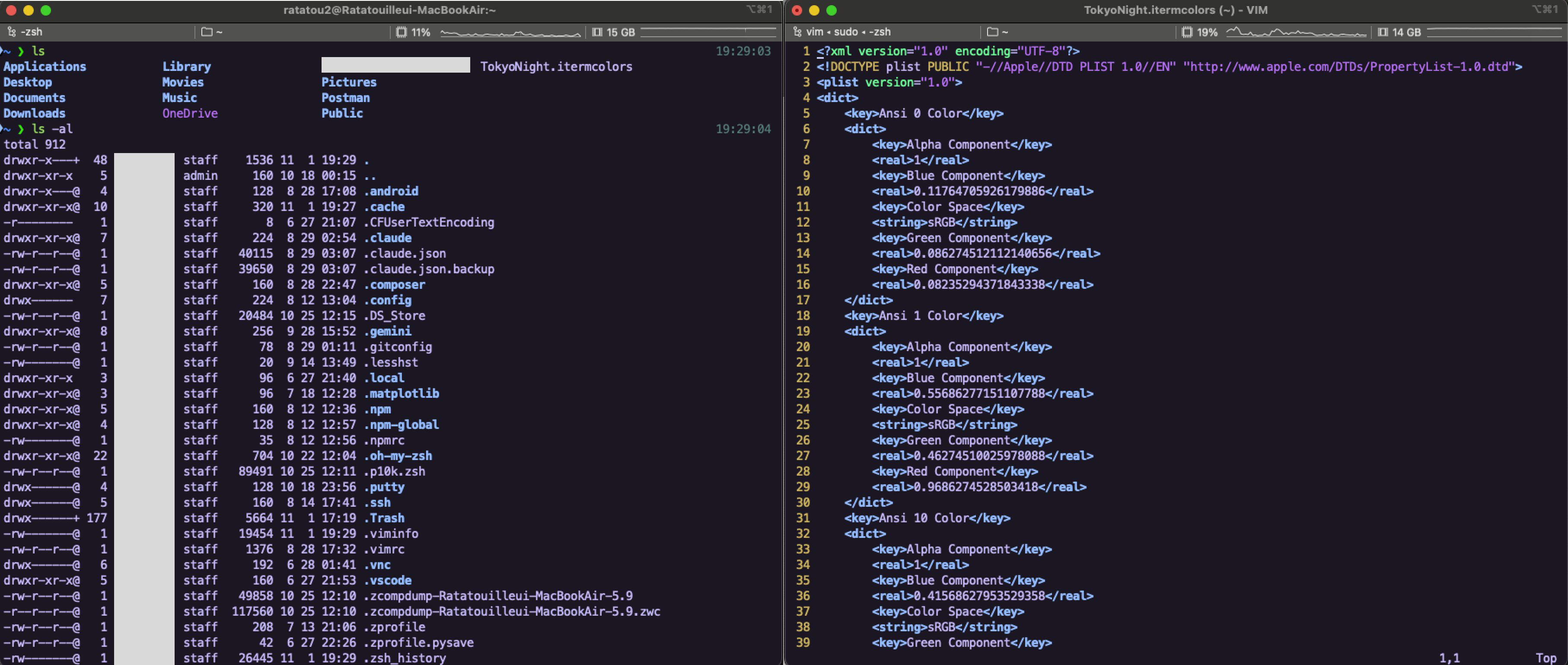
Task: Click the TokyoNight.itermcolors filename in ls output
Action: 556,67
